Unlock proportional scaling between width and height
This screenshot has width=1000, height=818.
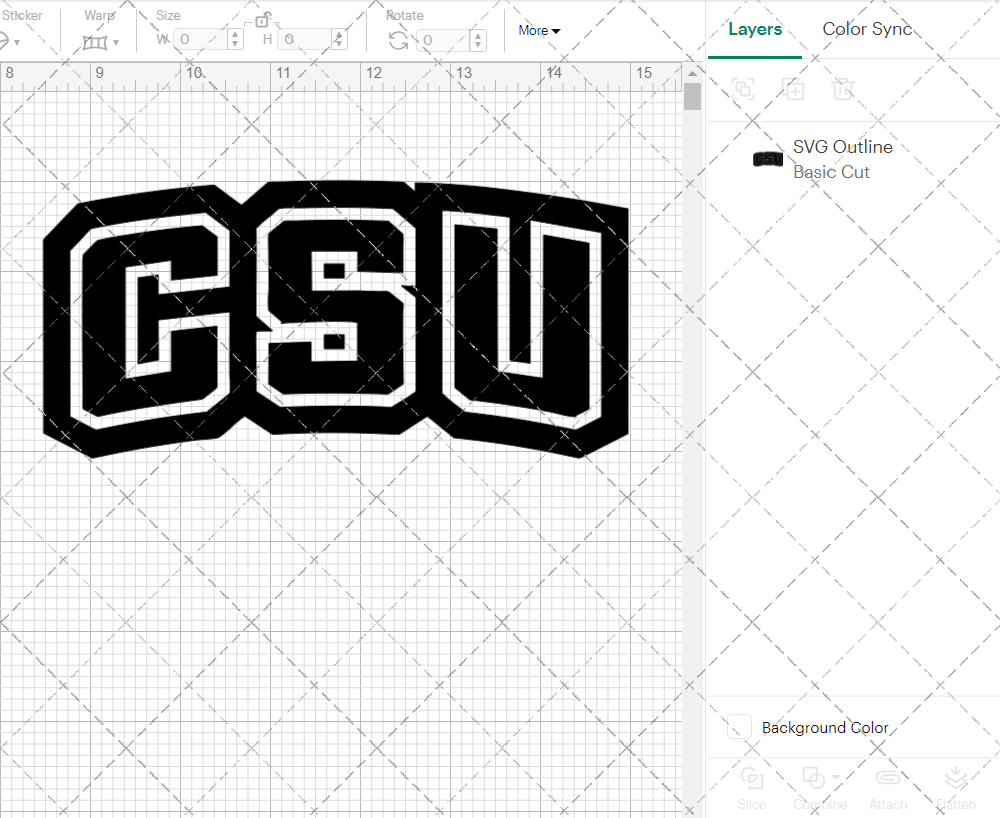tap(264, 19)
